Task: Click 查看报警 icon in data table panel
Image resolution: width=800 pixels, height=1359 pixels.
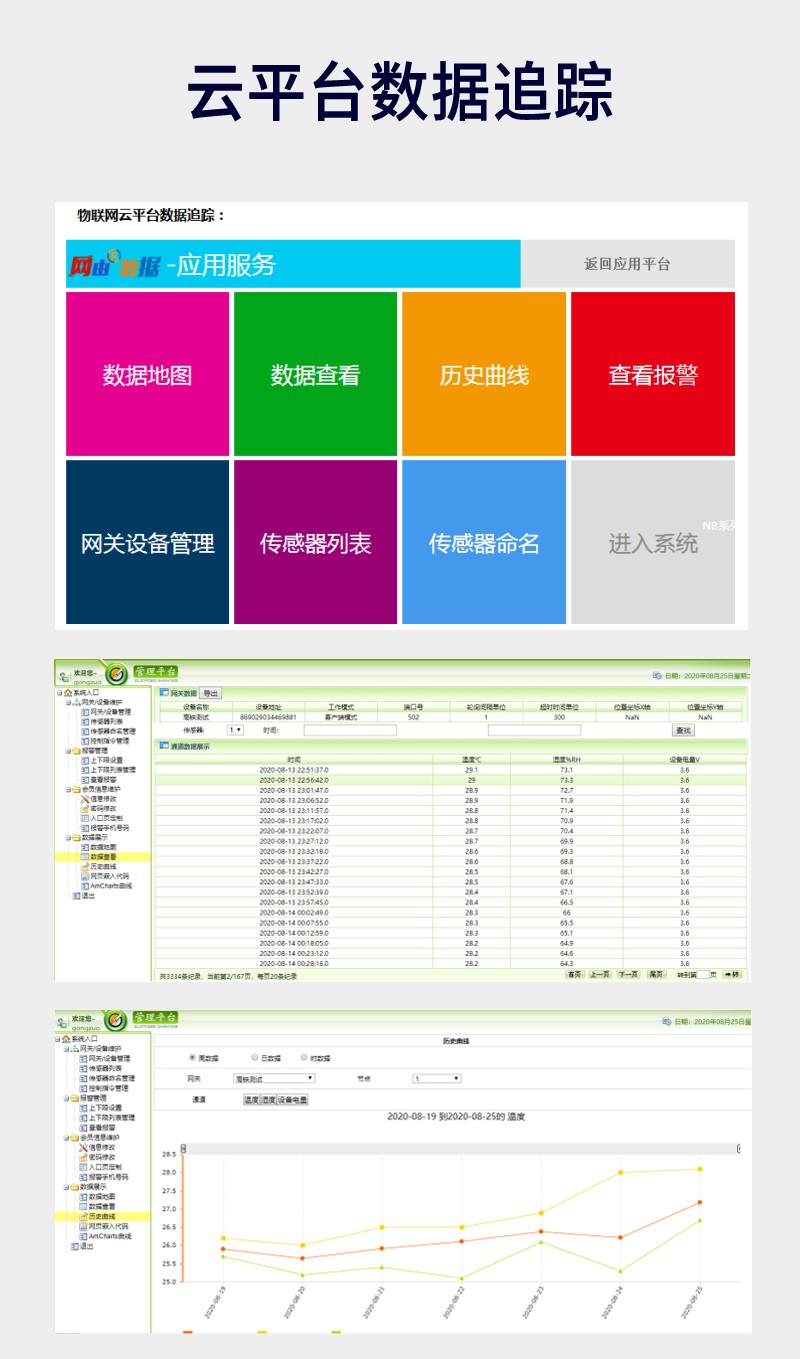Action: (84, 780)
